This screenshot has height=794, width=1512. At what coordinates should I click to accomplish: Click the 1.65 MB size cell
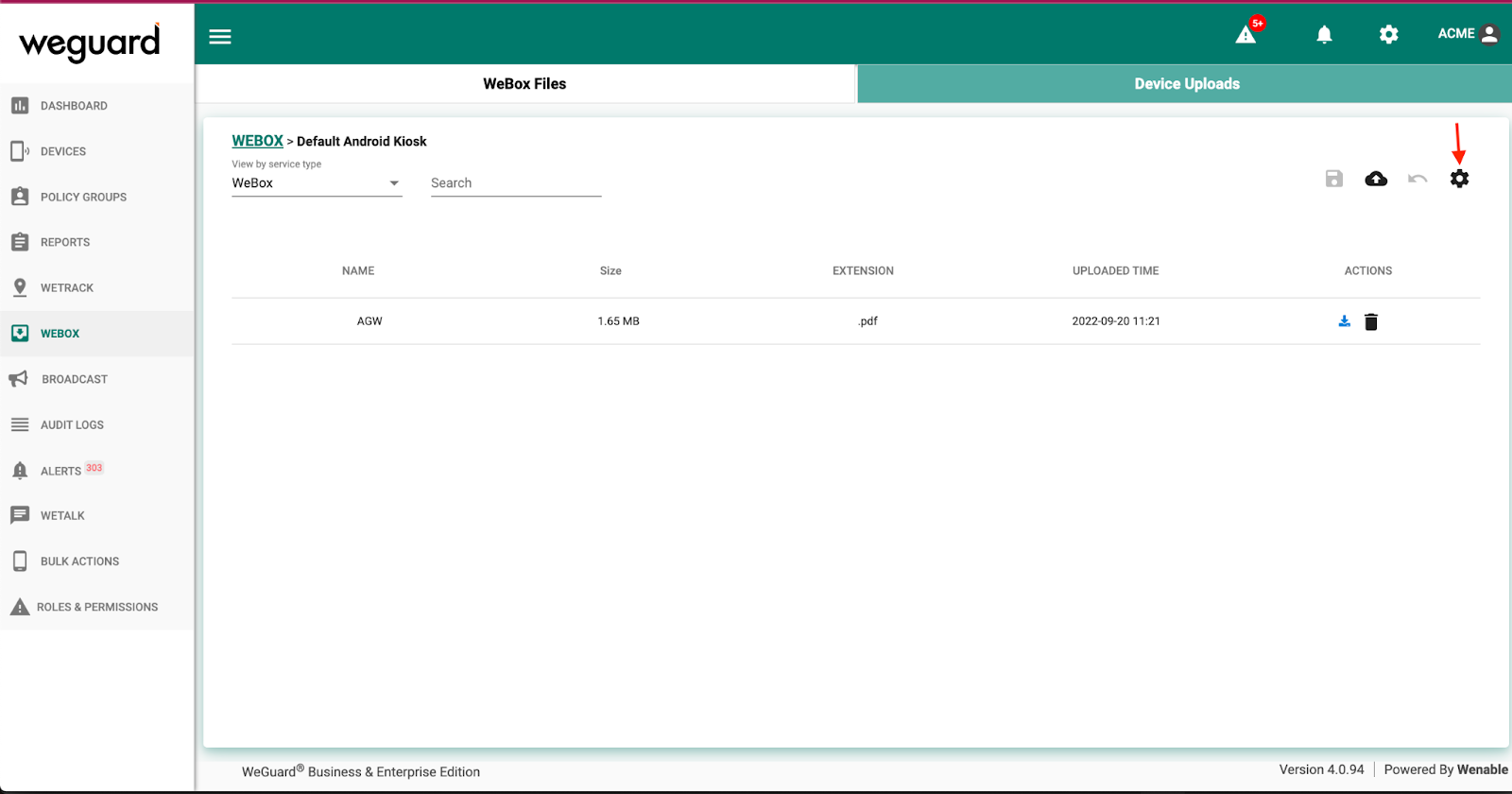[x=618, y=321]
